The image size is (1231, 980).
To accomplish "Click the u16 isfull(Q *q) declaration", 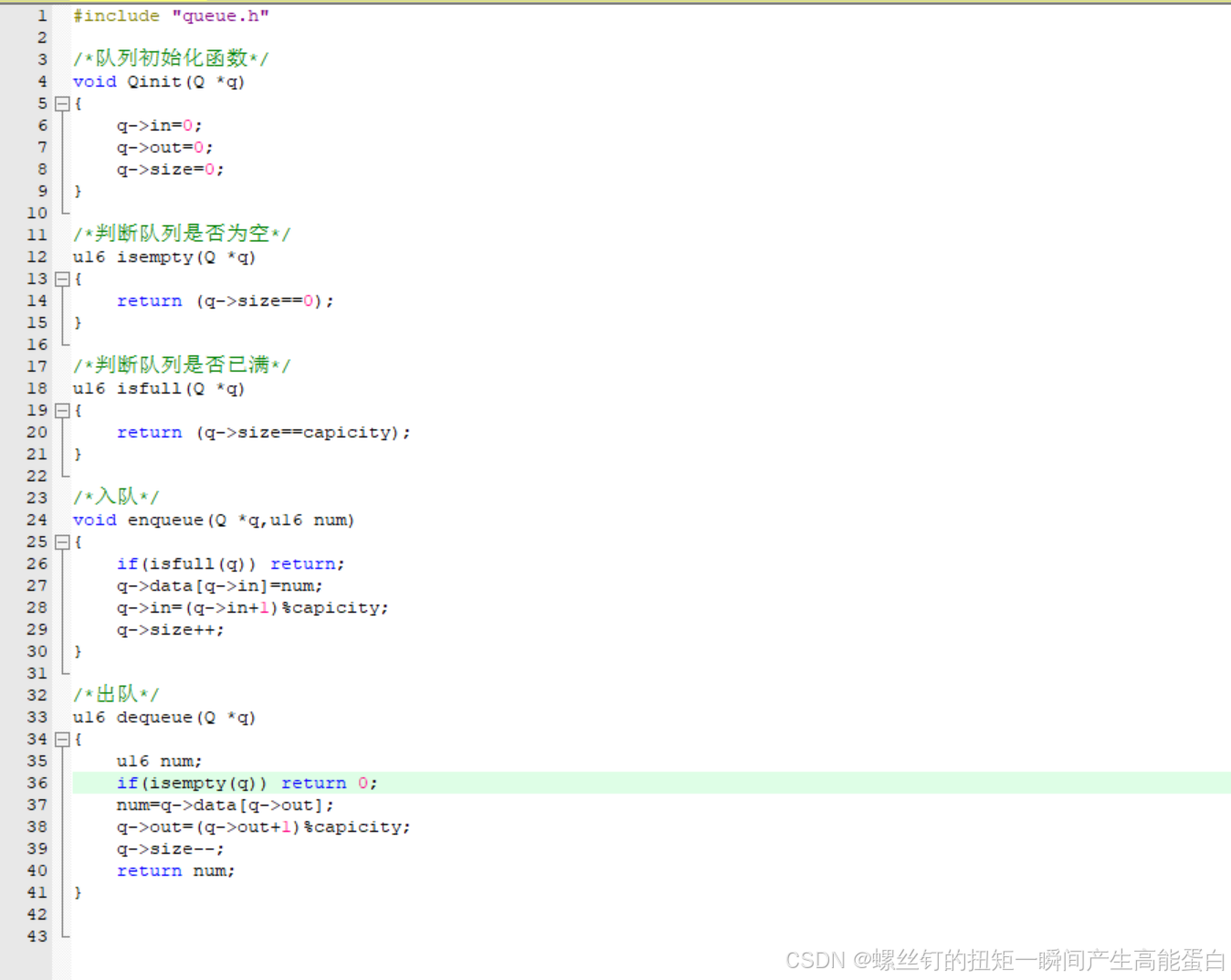I will [x=159, y=389].
